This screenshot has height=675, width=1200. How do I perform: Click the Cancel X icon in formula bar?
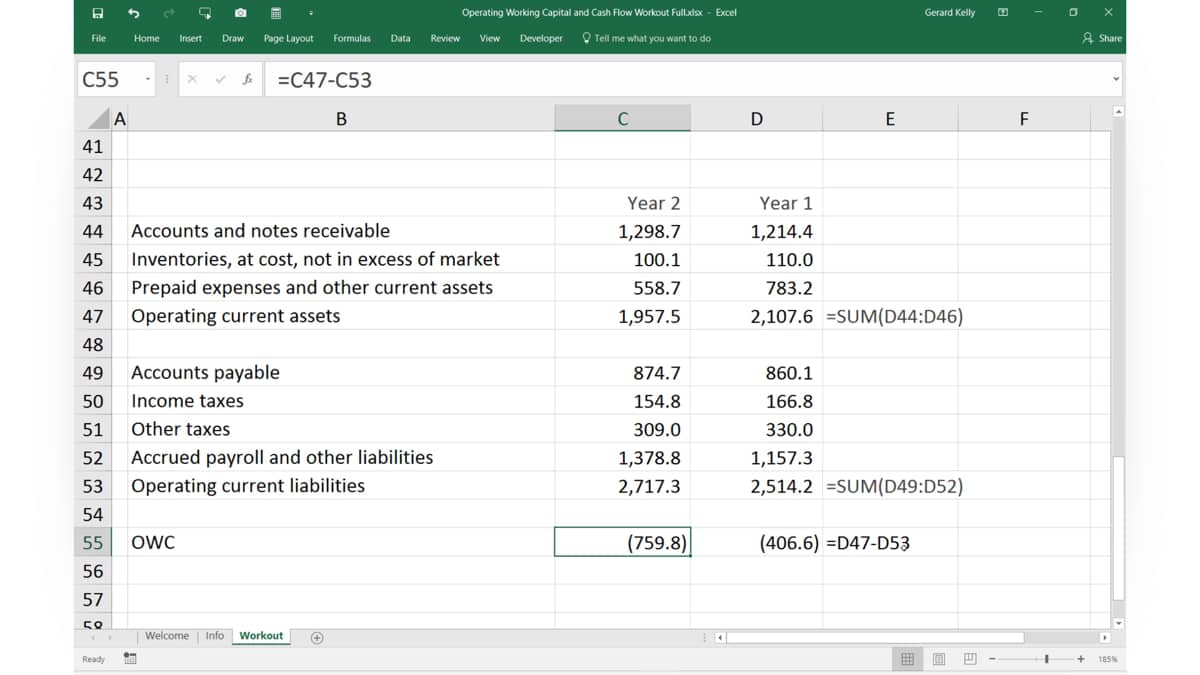point(193,80)
